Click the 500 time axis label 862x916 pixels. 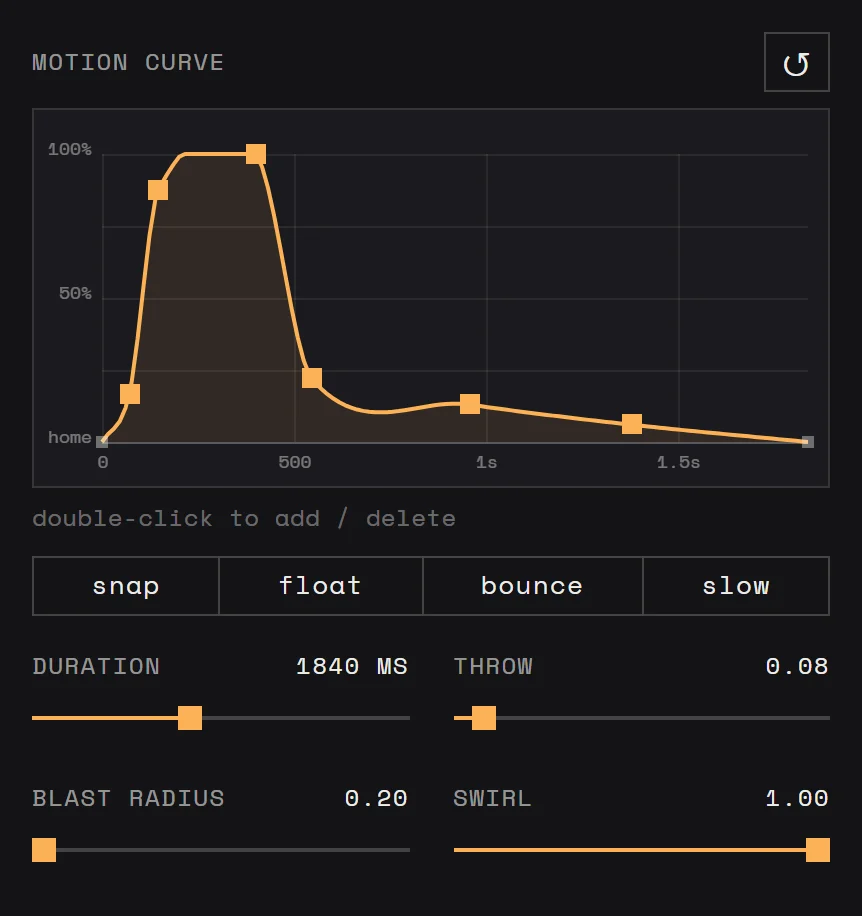pyautogui.click(x=294, y=463)
